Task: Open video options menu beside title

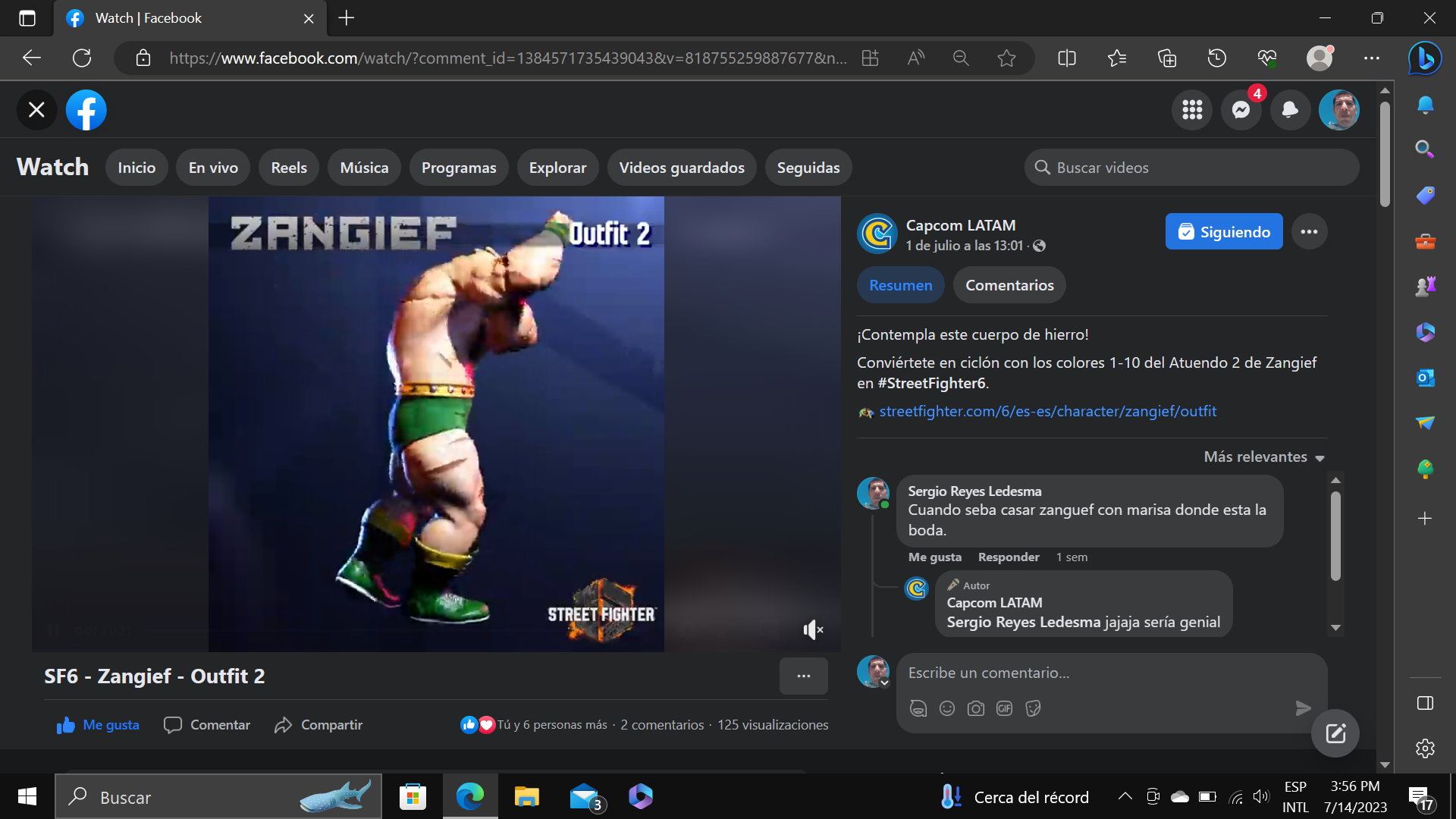Action: click(803, 676)
